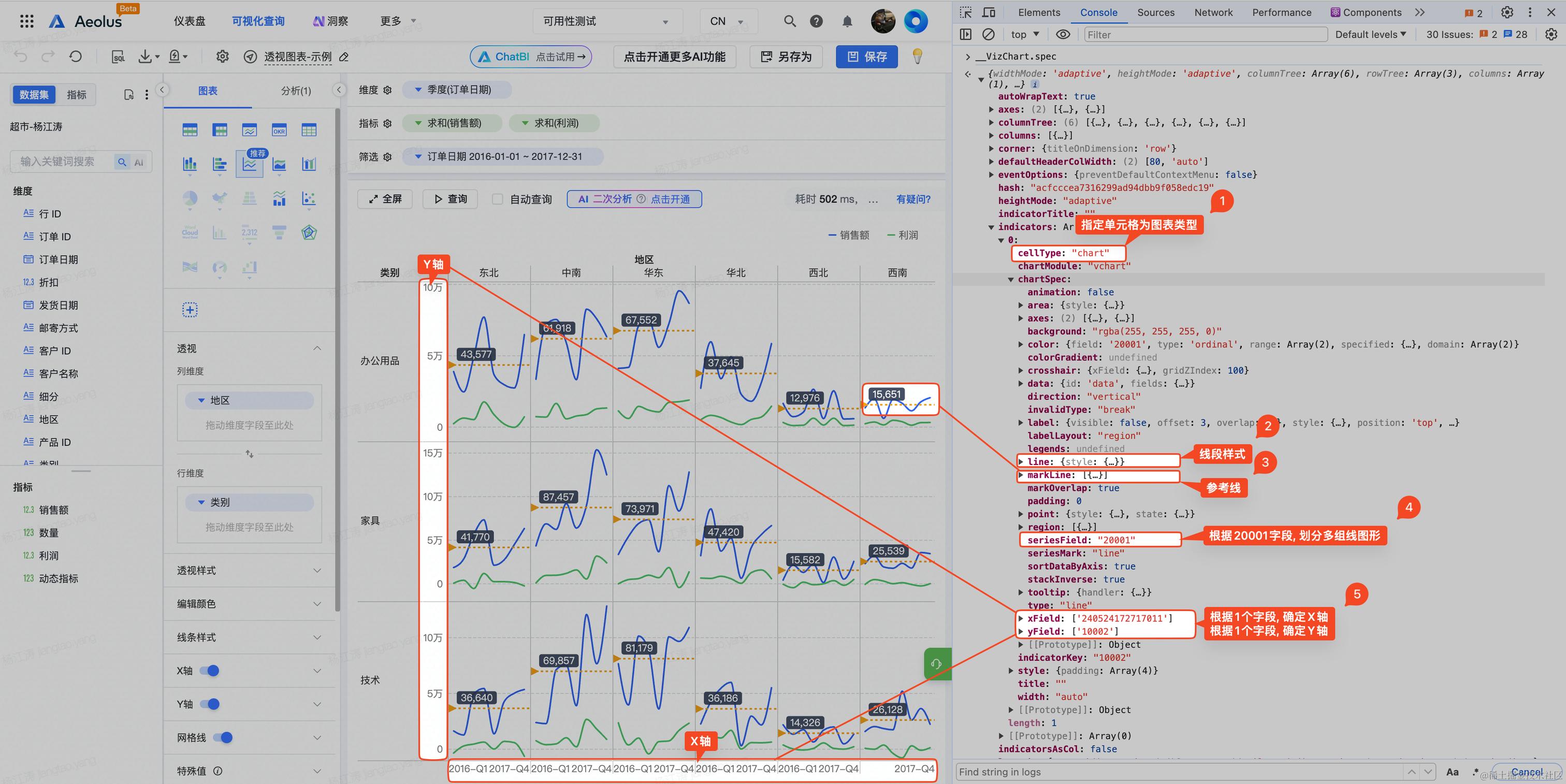Click the 销售额 legend color marker
Image resolution: width=1566 pixels, height=784 pixels.
(832, 236)
